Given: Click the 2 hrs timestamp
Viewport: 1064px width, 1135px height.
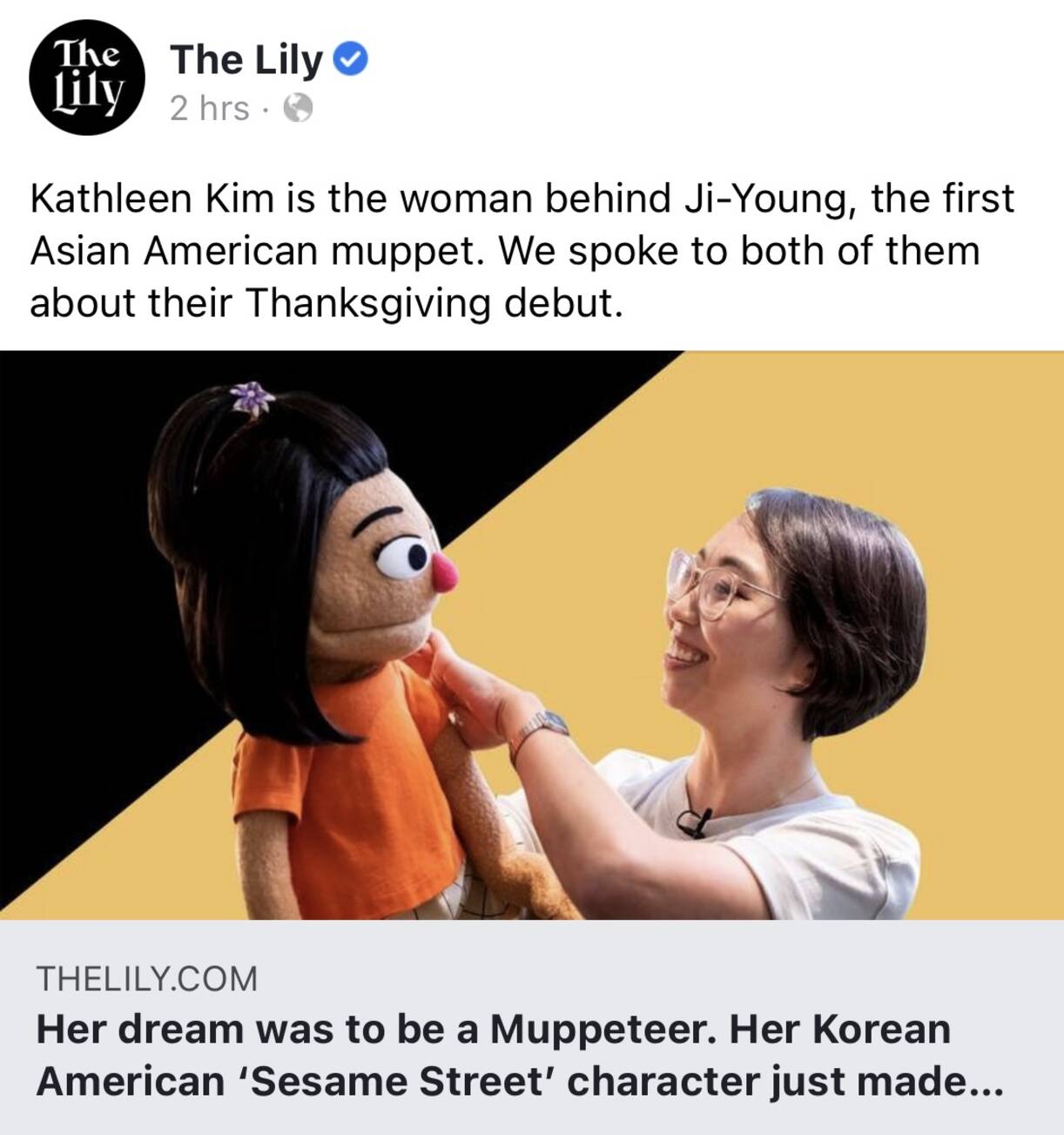Looking at the screenshot, I should 210,108.
